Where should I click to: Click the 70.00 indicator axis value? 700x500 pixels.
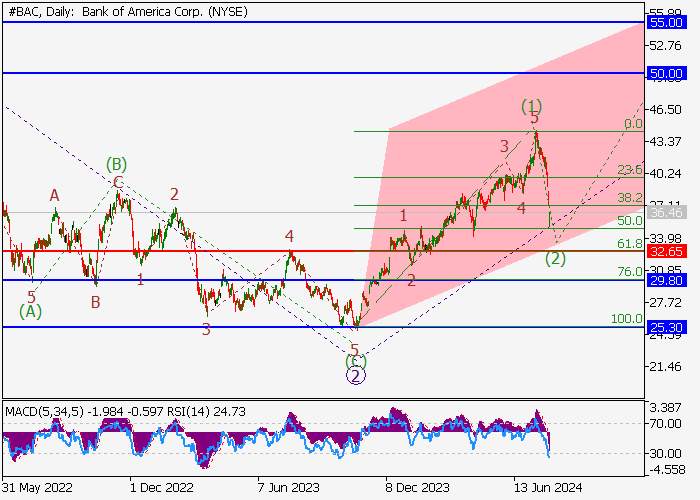point(666,423)
